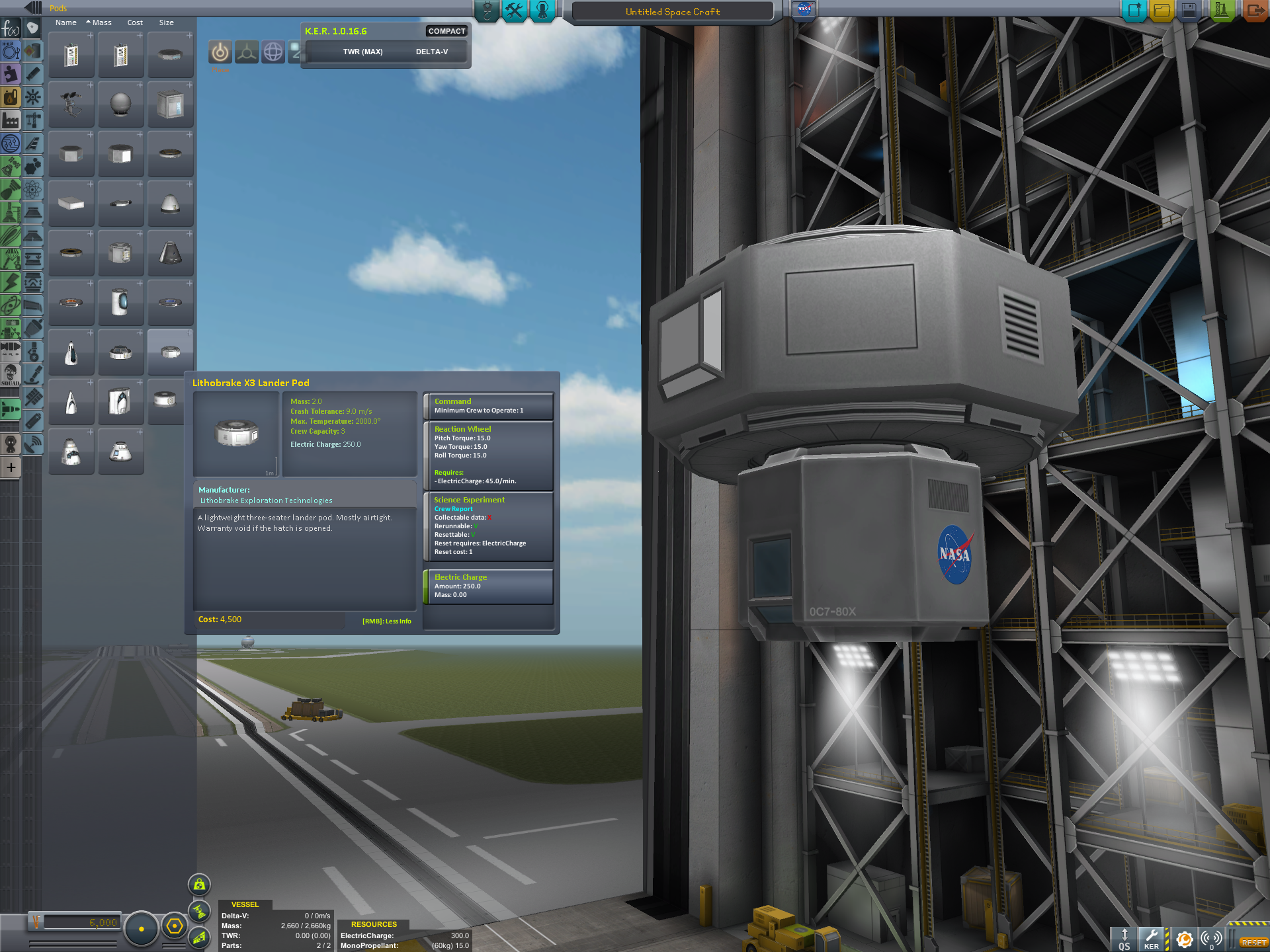Open the load craft folder icon
Screen dimensions: 1270x952
point(1162,11)
